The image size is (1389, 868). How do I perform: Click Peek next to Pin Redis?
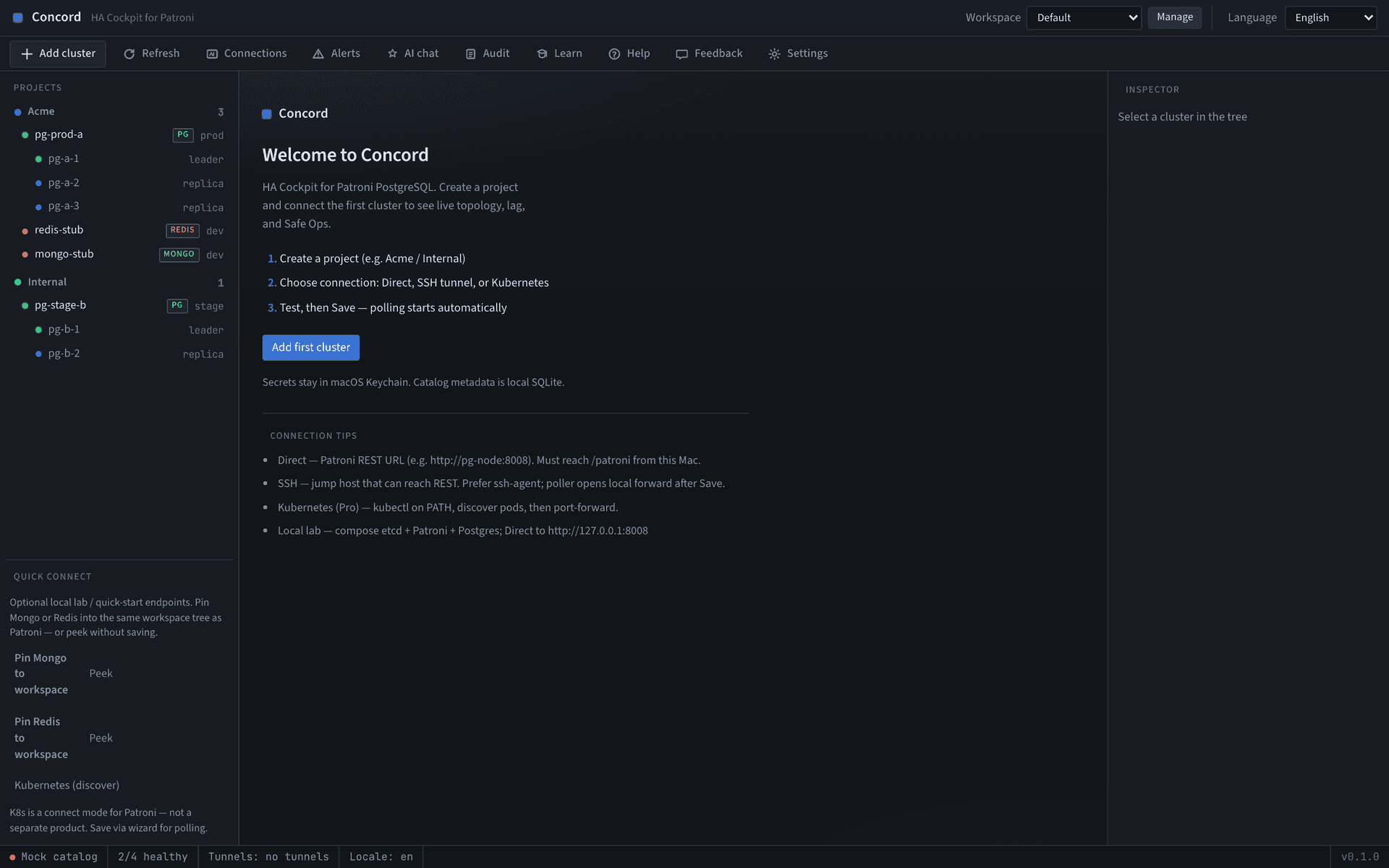tap(101, 738)
